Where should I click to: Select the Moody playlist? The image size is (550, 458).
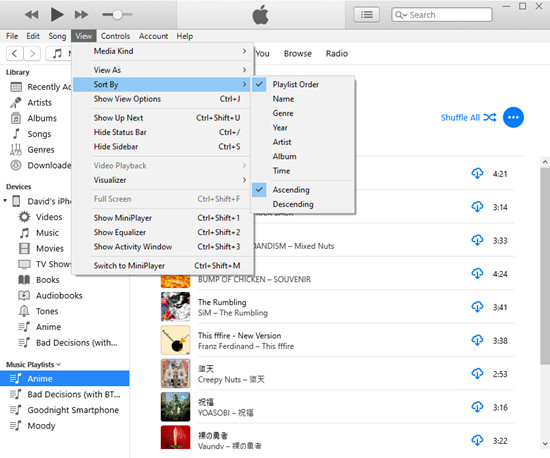point(65,426)
